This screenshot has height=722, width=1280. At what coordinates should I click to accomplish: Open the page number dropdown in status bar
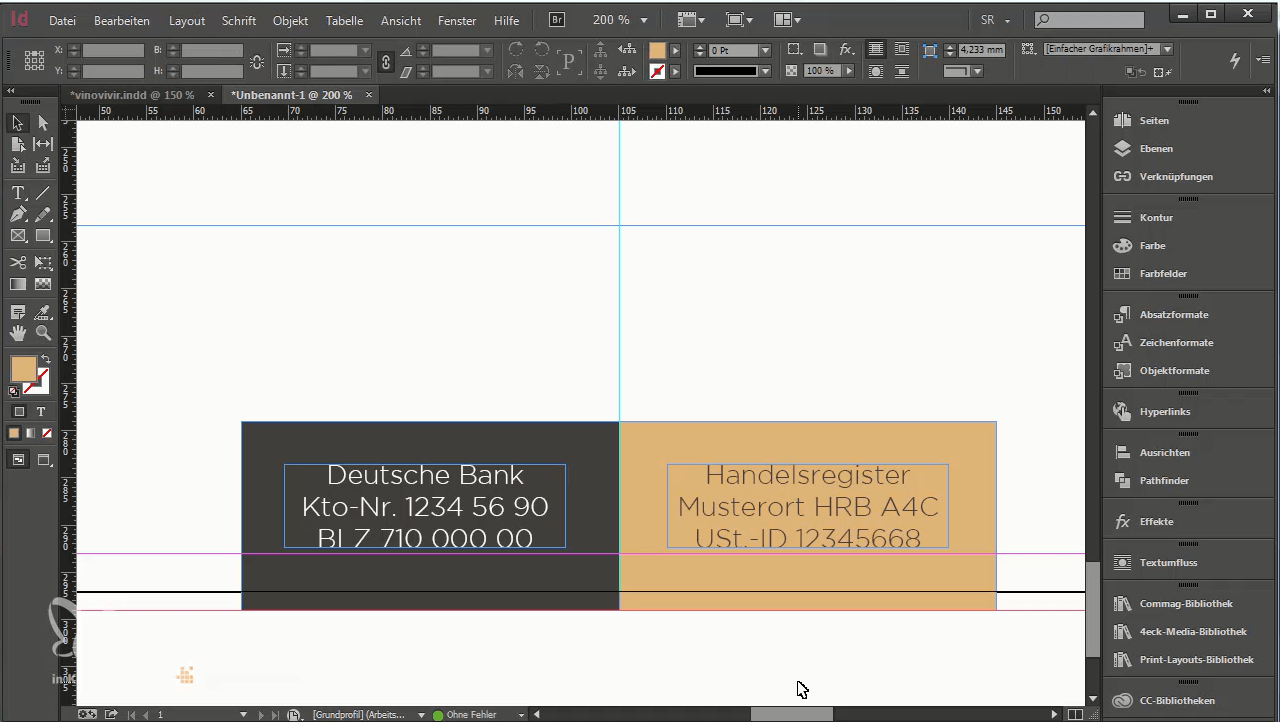coord(243,715)
